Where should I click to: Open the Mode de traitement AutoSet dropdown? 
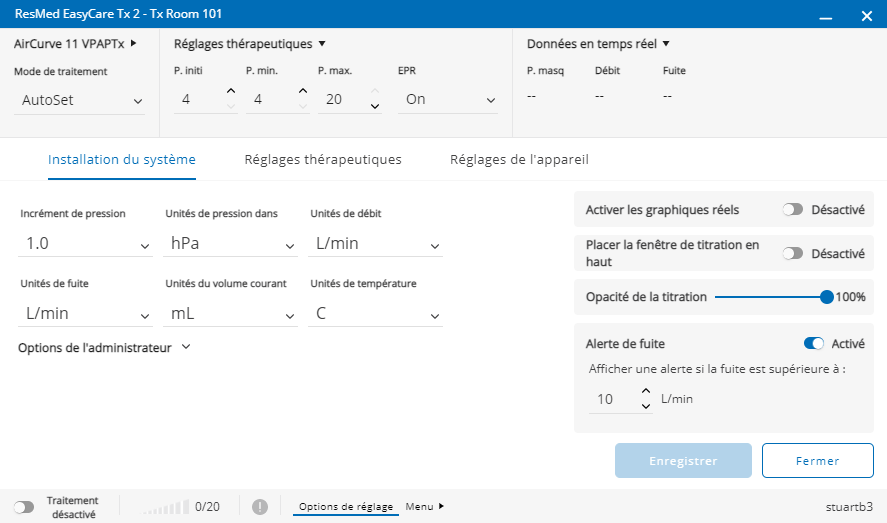tap(79, 100)
